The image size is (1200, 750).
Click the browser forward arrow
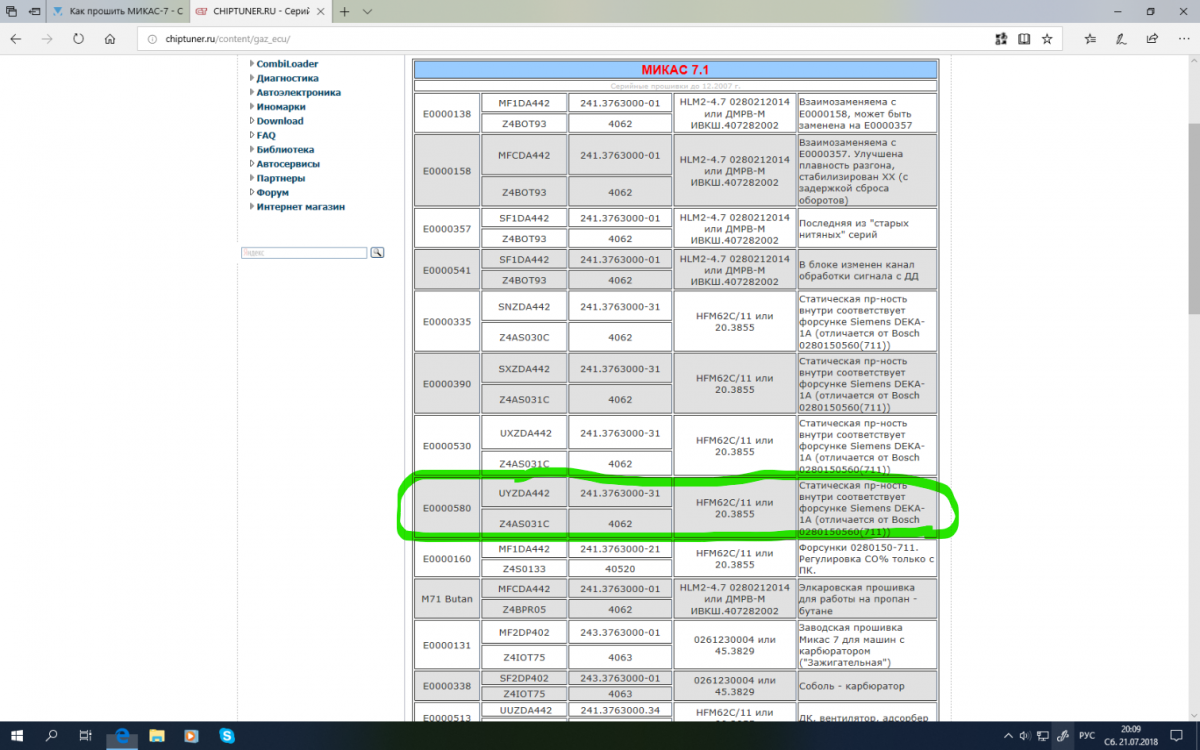click(x=46, y=39)
